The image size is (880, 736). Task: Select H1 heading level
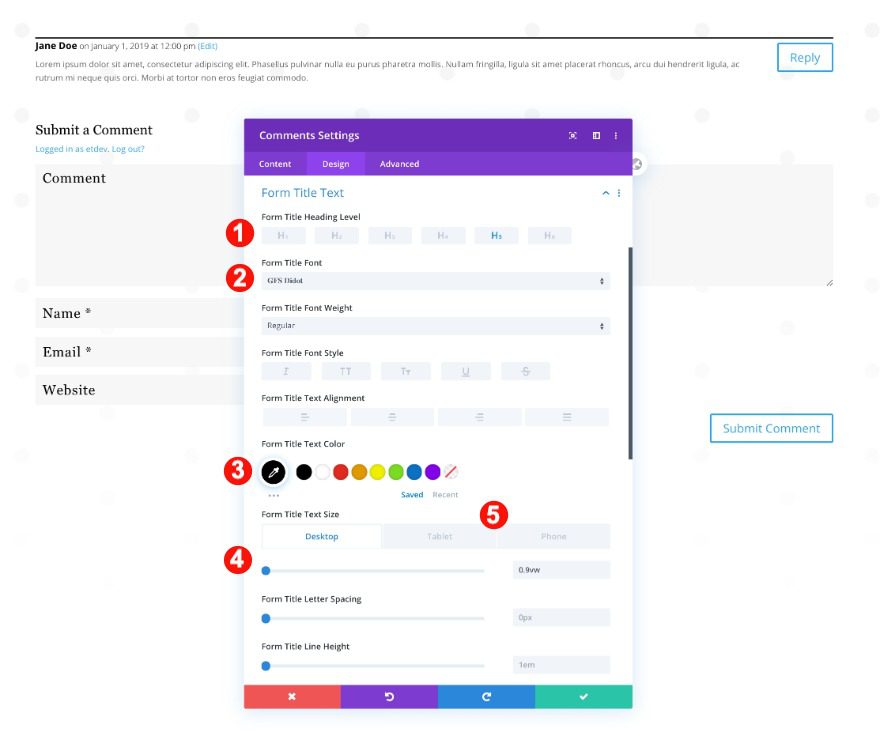coord(283,236)
